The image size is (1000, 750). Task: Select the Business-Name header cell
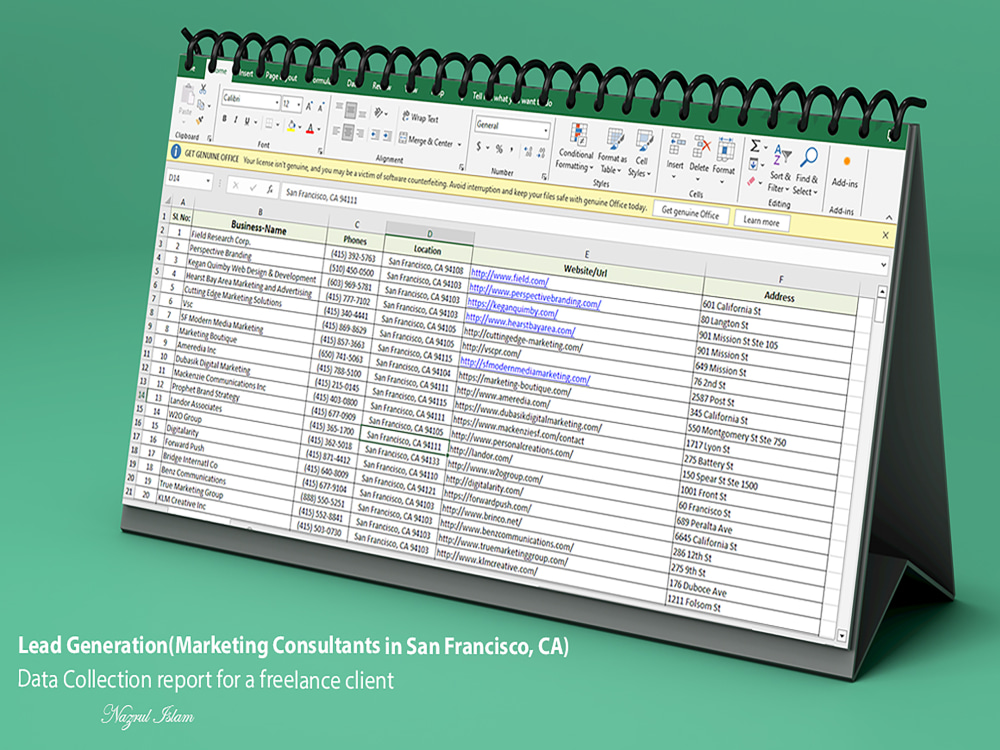click(258, 226)
